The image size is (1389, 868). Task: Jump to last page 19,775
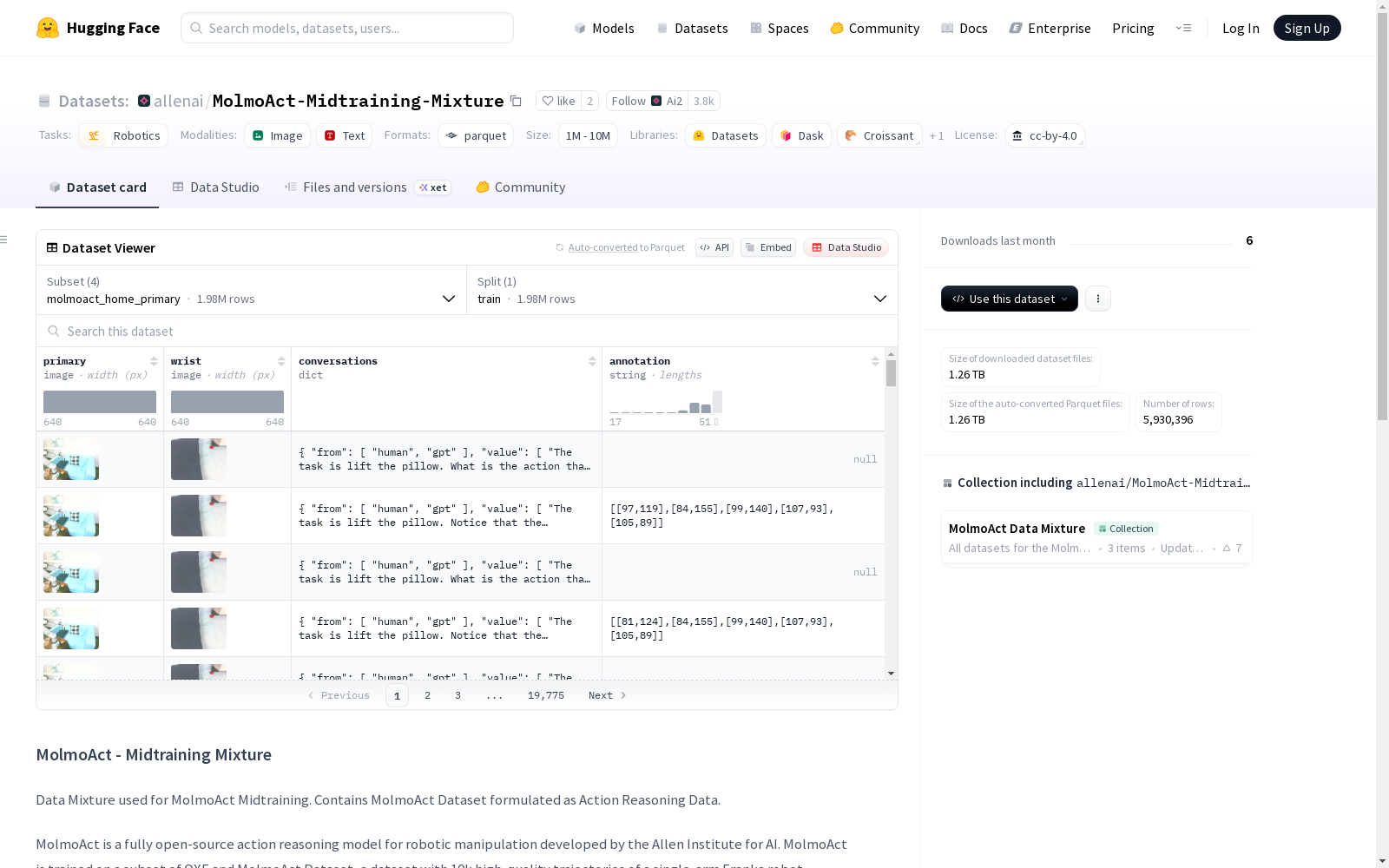(546, 695)
